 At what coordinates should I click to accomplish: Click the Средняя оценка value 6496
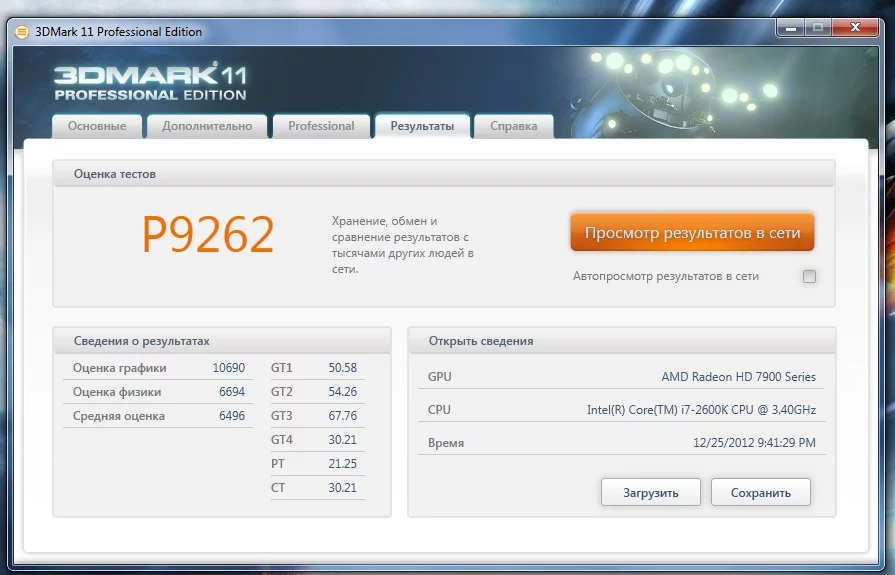232,416
